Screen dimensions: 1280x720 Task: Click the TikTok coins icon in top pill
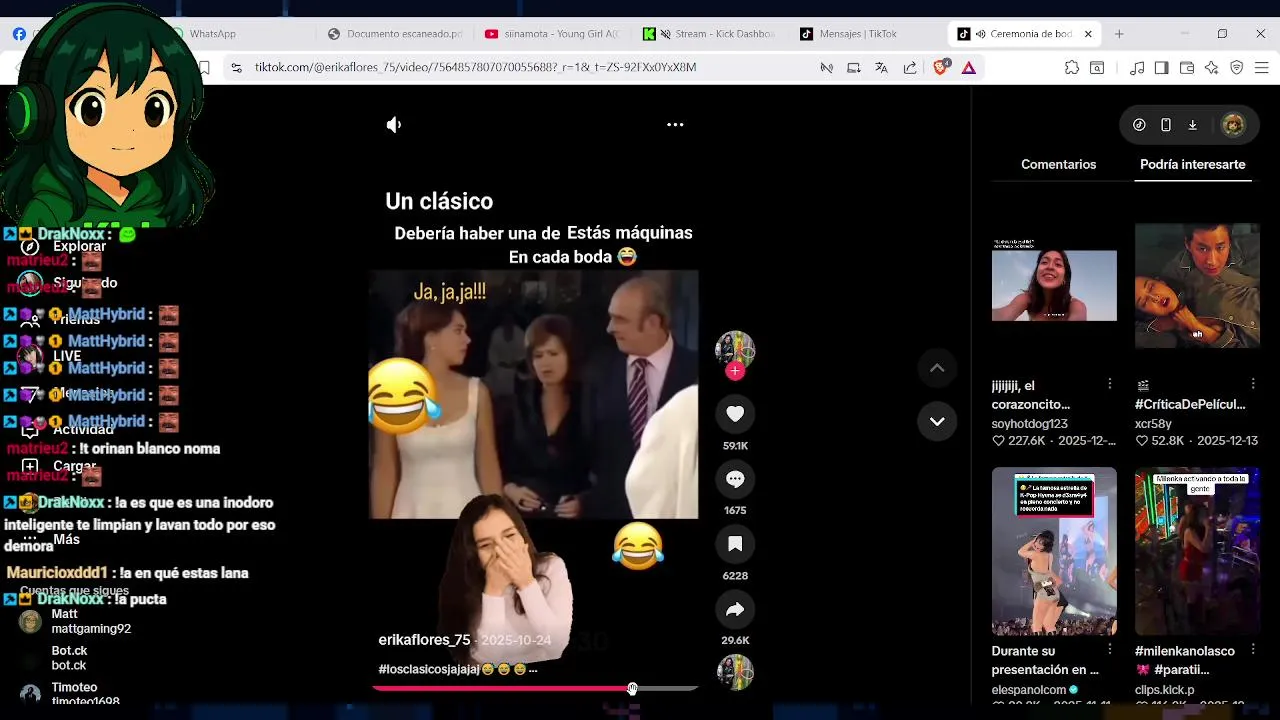pos(1139,125)
